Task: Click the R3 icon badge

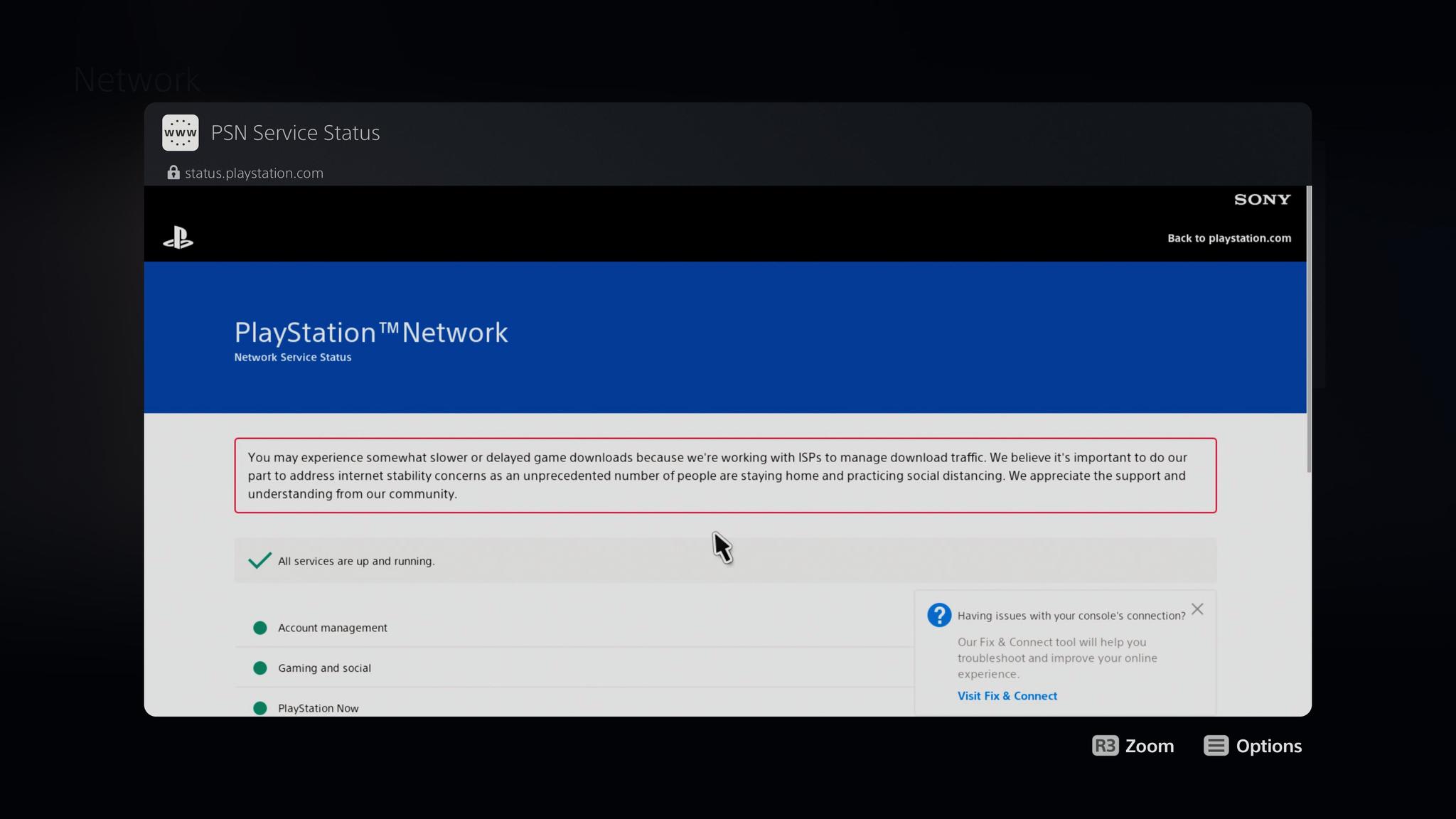Action: tap(1106, 746)
